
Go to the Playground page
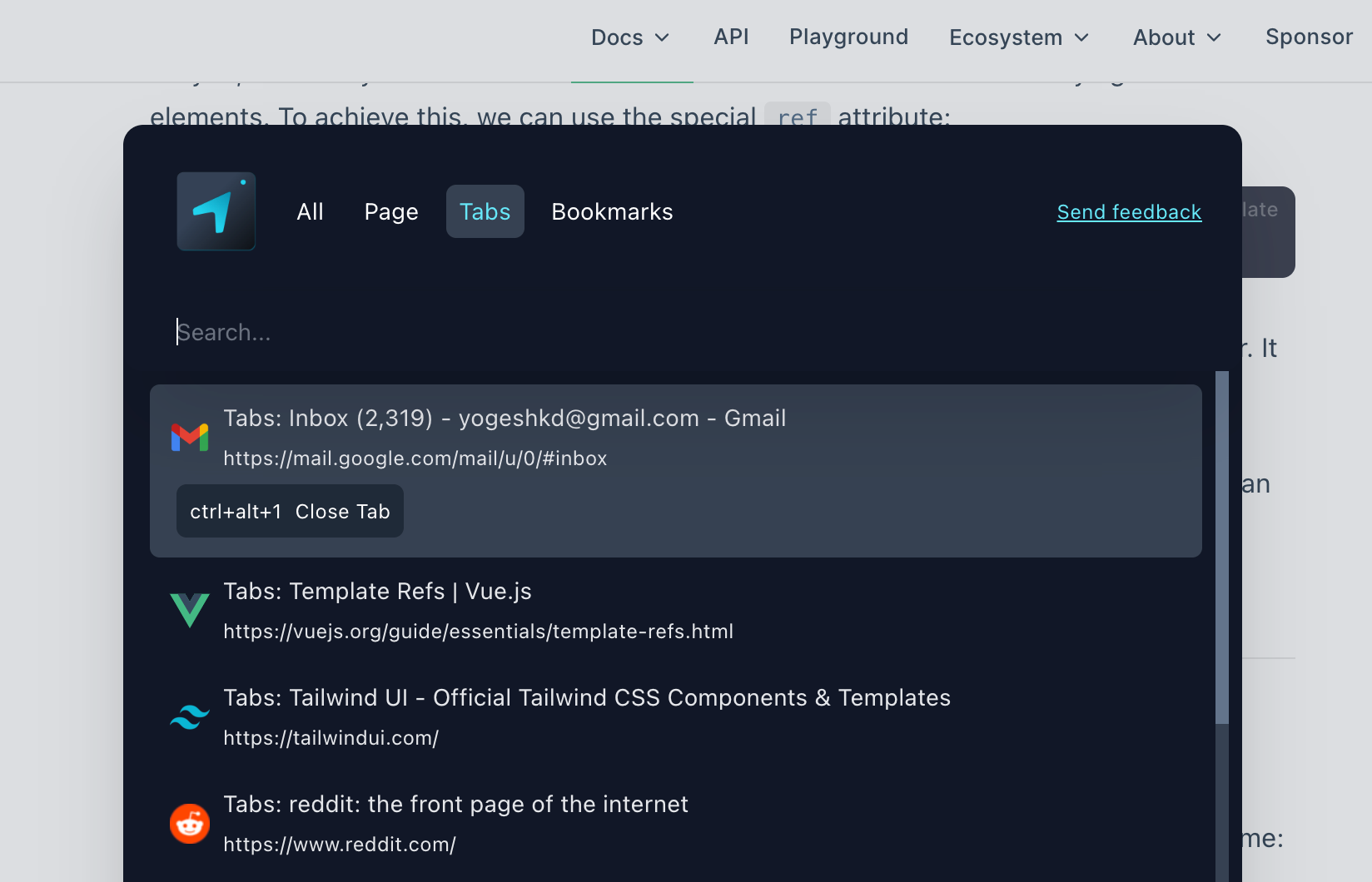click(x=848, y=37)
